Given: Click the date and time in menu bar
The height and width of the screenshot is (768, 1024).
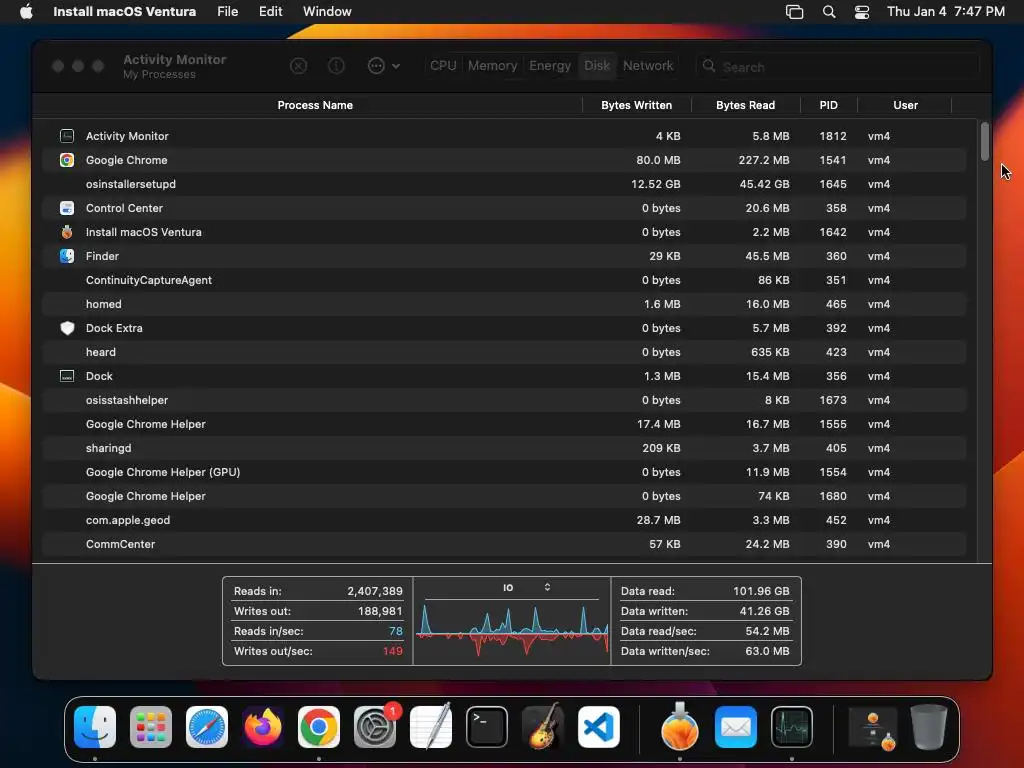Looking at the screenshot, I should (x=946, y=12).
